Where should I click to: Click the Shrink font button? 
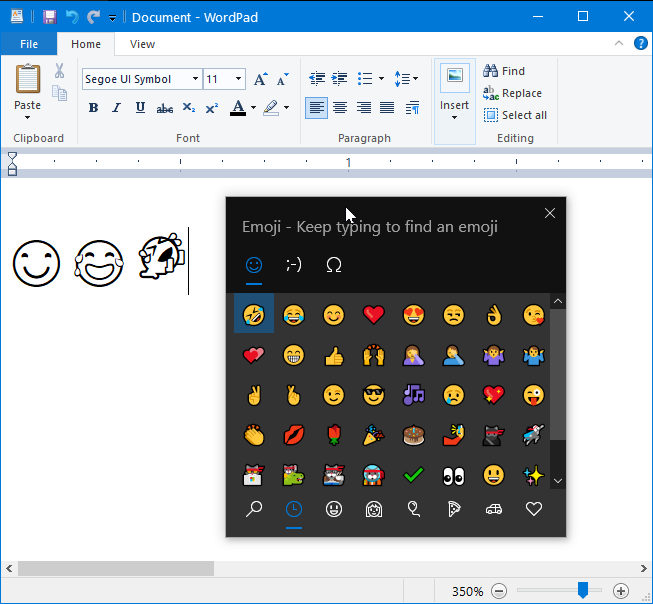tap(283, 79)
